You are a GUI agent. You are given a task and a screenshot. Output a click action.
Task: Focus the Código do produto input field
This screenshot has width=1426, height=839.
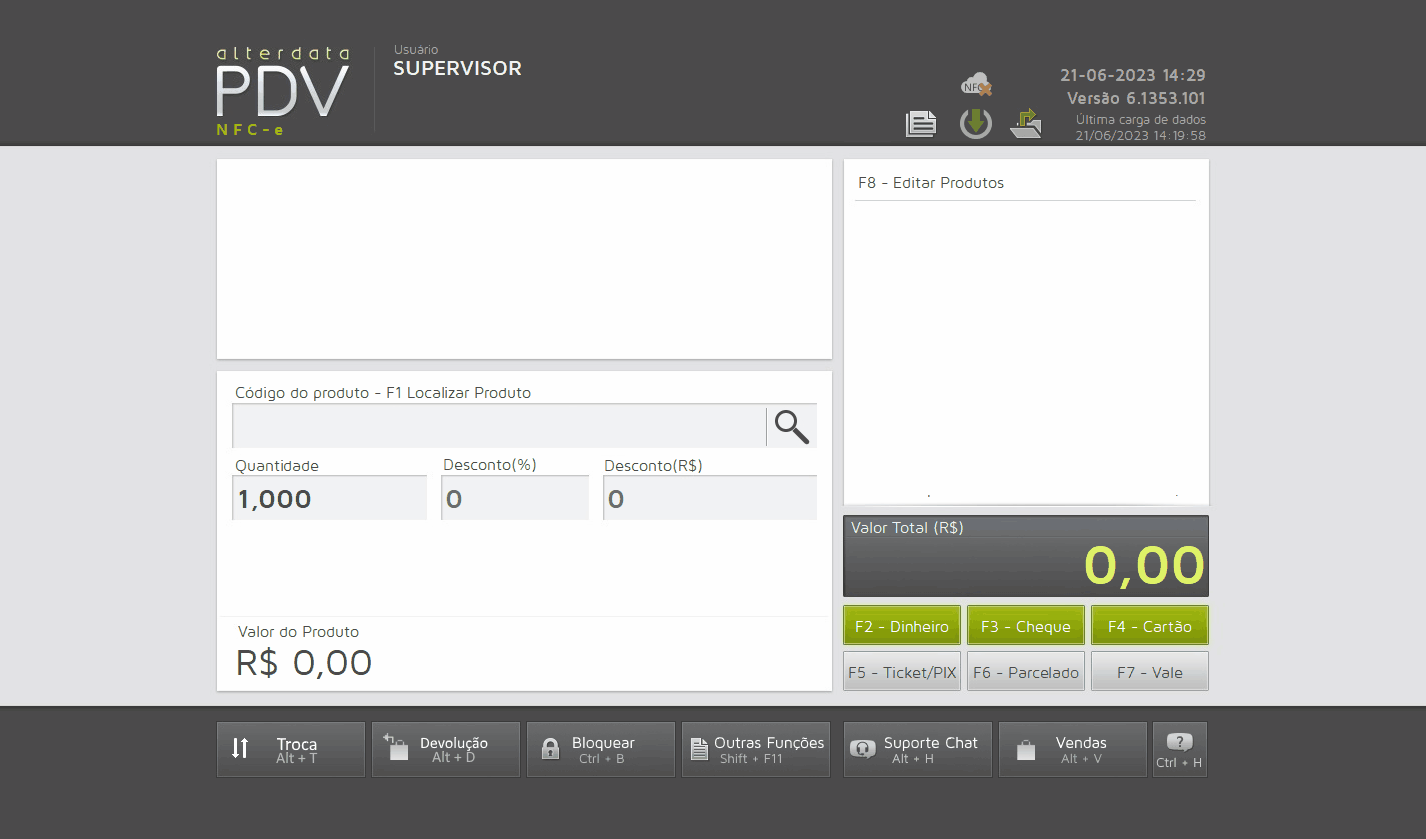tap(499, 427)
